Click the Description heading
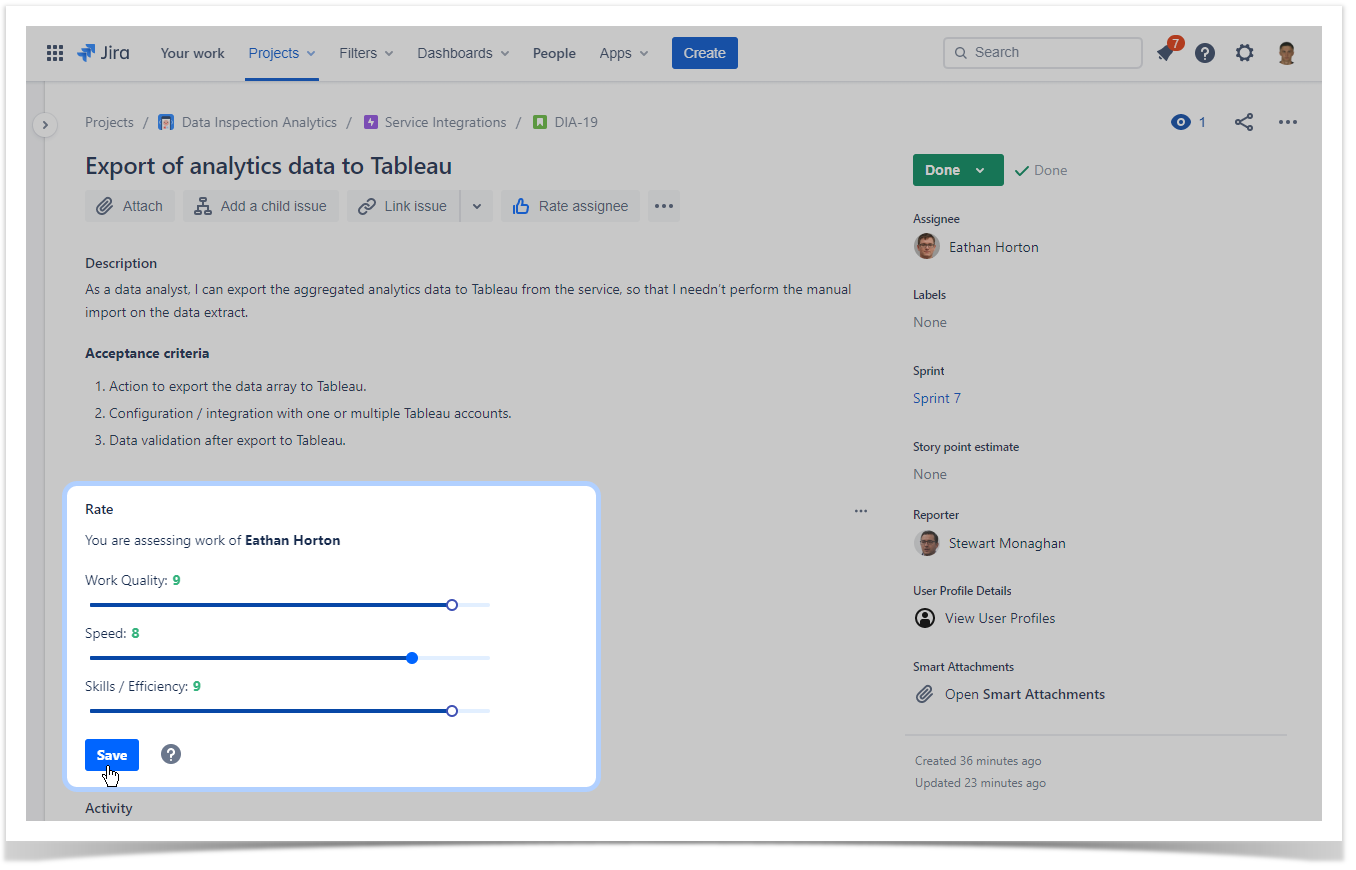The height and width of the screenshot is (870, 1356). click(x=121, y=263)
